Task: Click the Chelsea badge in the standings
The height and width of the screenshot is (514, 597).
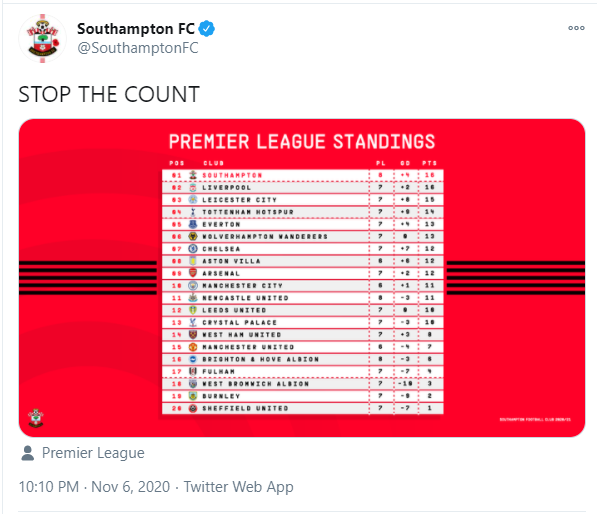Action: pyautogui.click(x=193, y=249)
